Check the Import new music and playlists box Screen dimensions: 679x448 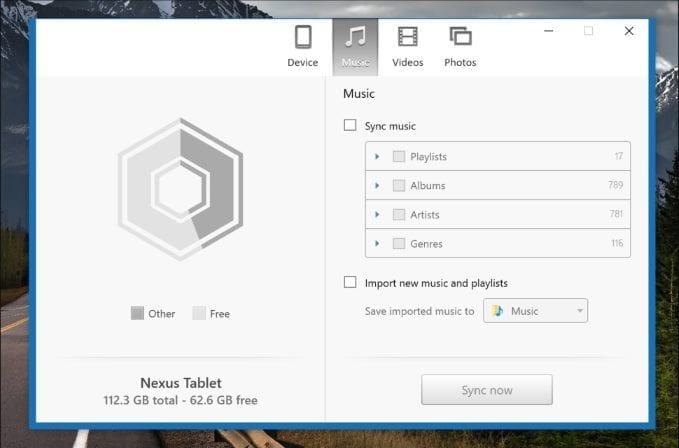coord(350,283)
